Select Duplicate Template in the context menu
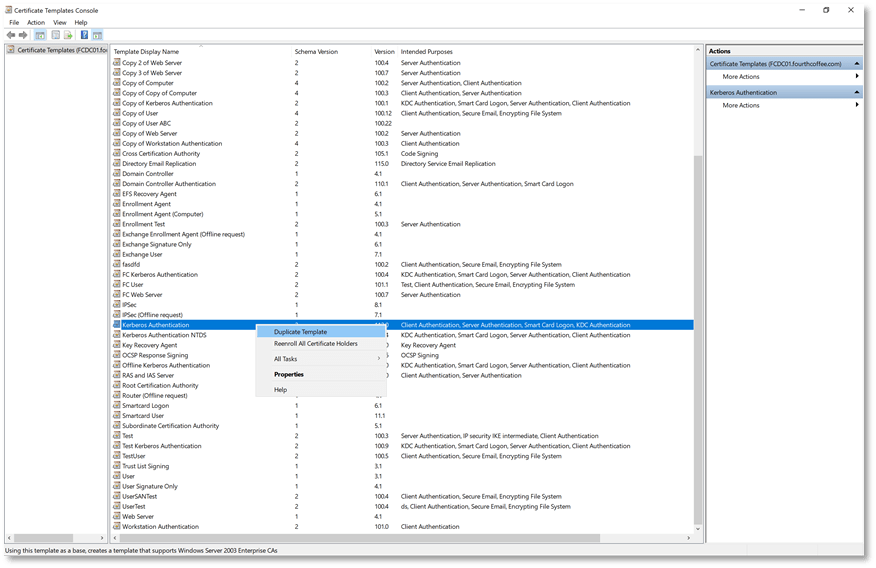 (300, 332)
